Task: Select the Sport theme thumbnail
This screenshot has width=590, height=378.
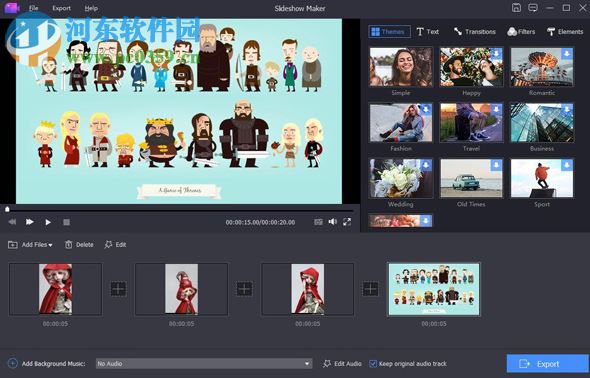Action: [542, 178]
